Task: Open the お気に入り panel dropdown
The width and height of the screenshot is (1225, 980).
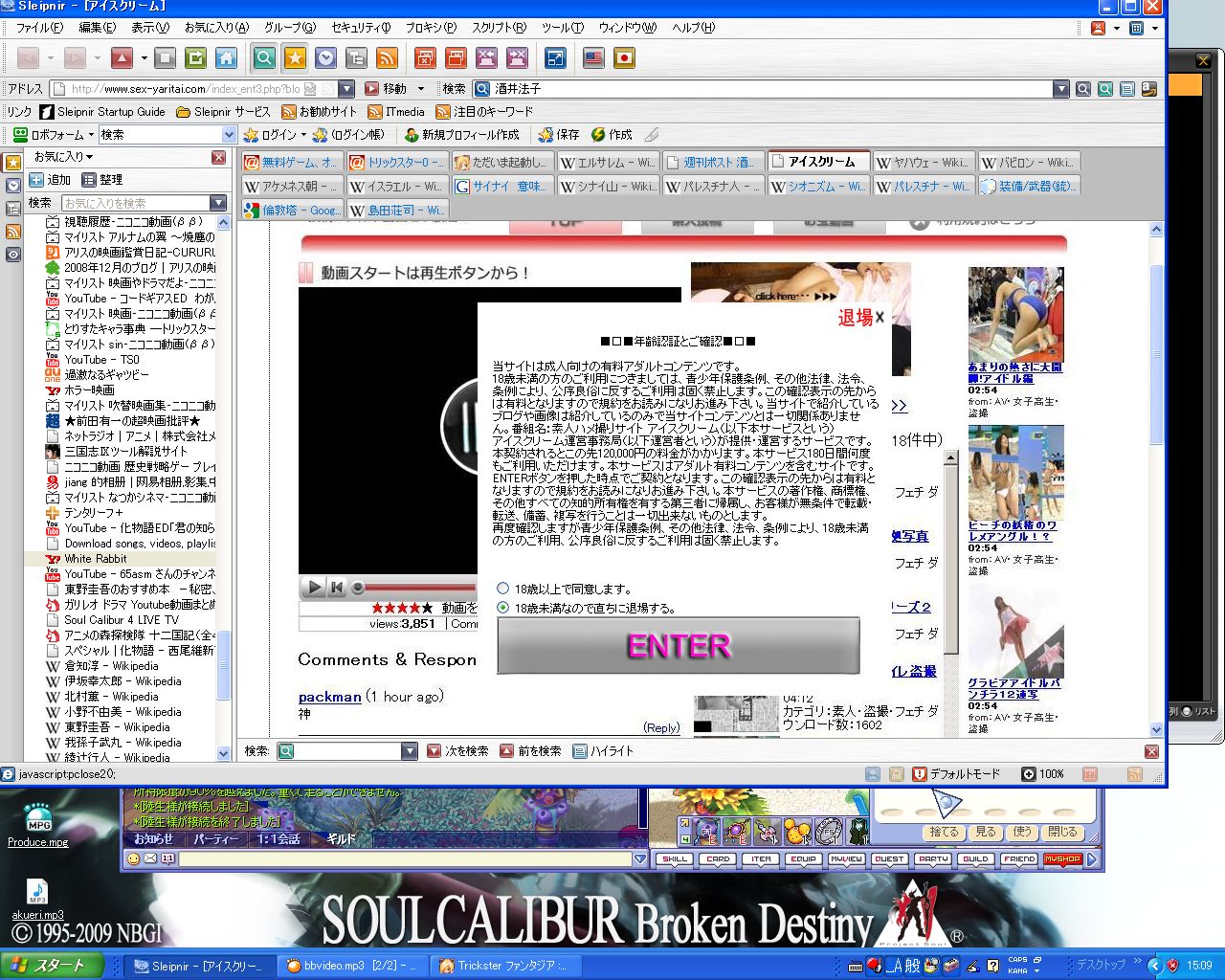Action: coord(63,157)
